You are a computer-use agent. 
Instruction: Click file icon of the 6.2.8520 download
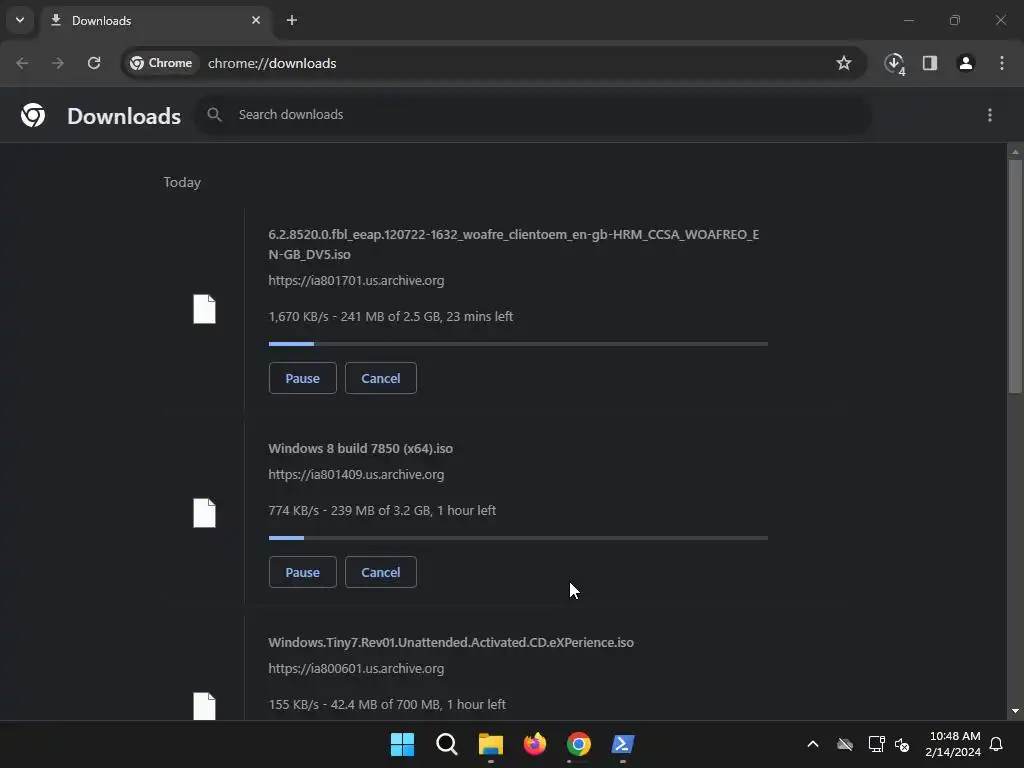[x=204, y=309]
